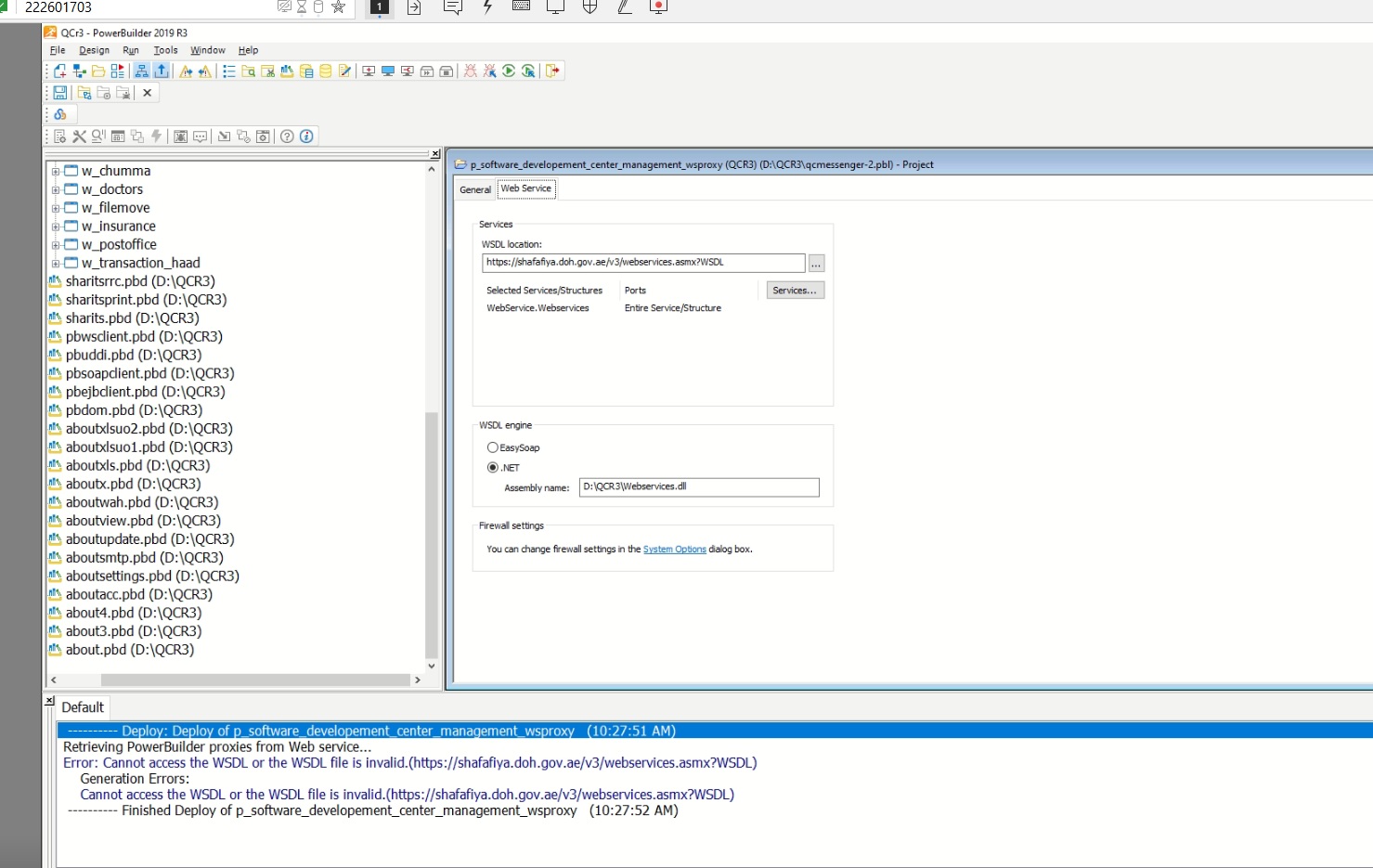Expand the w_insurance tree node
This screenshot has height=868, width=1373.
[x=56, y=227]
